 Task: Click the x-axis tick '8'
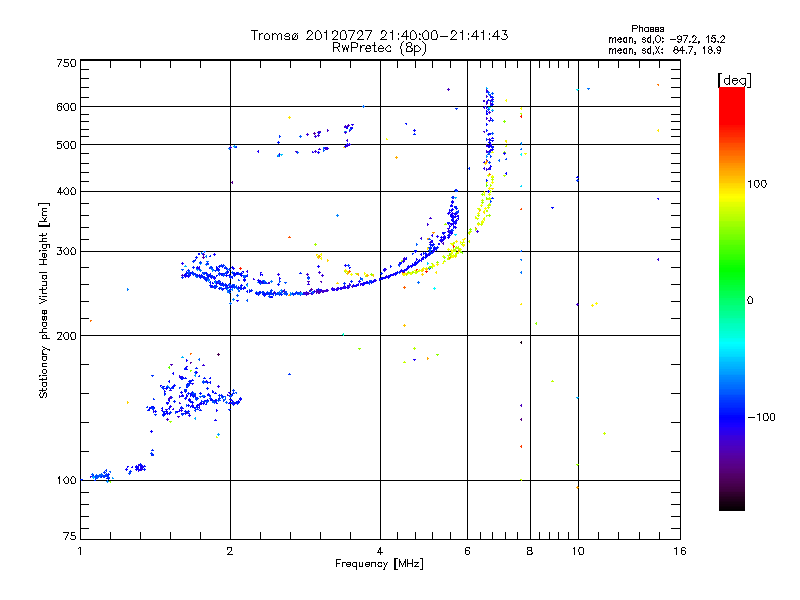tap(530, 551)
